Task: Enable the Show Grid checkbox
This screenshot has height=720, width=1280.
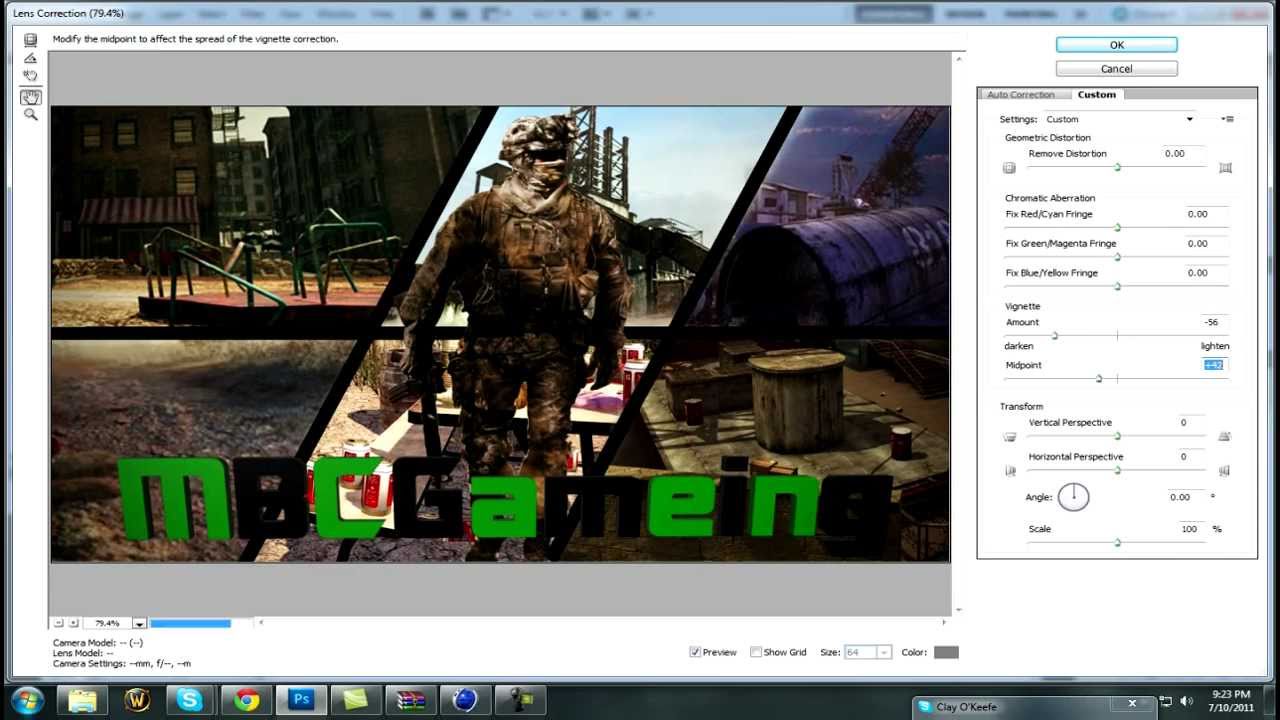Action: [756, 652]
